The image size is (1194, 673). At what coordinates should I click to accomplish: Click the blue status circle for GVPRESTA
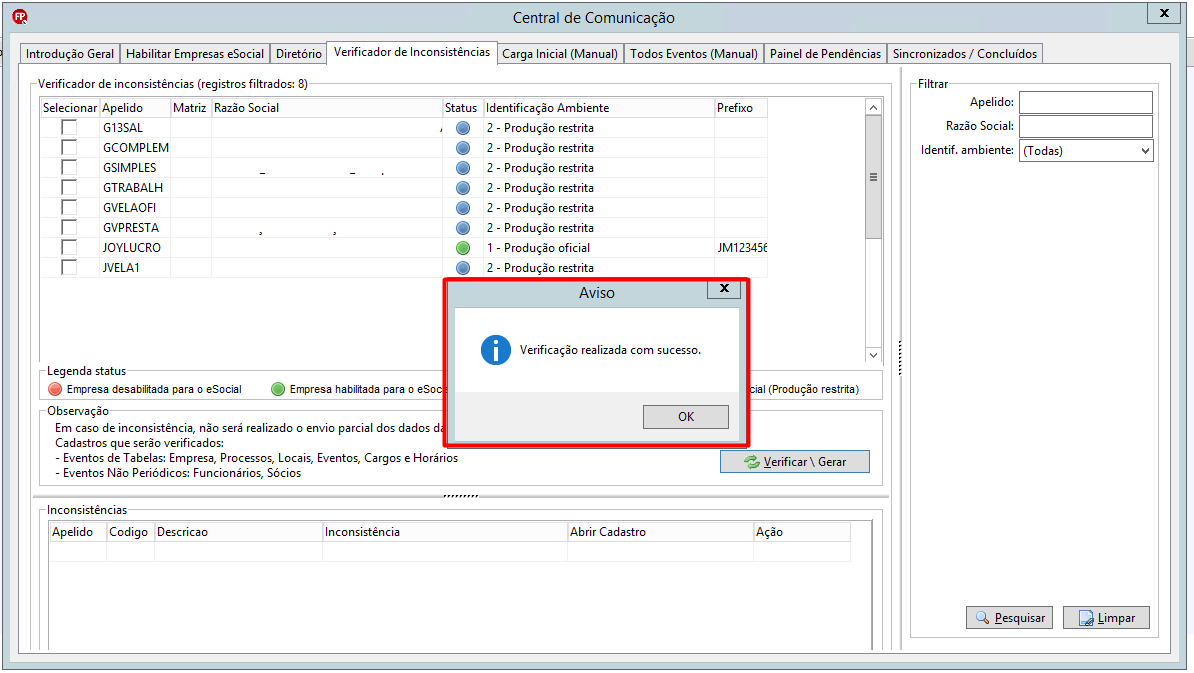pyautogui.click(x=463, y=228)
